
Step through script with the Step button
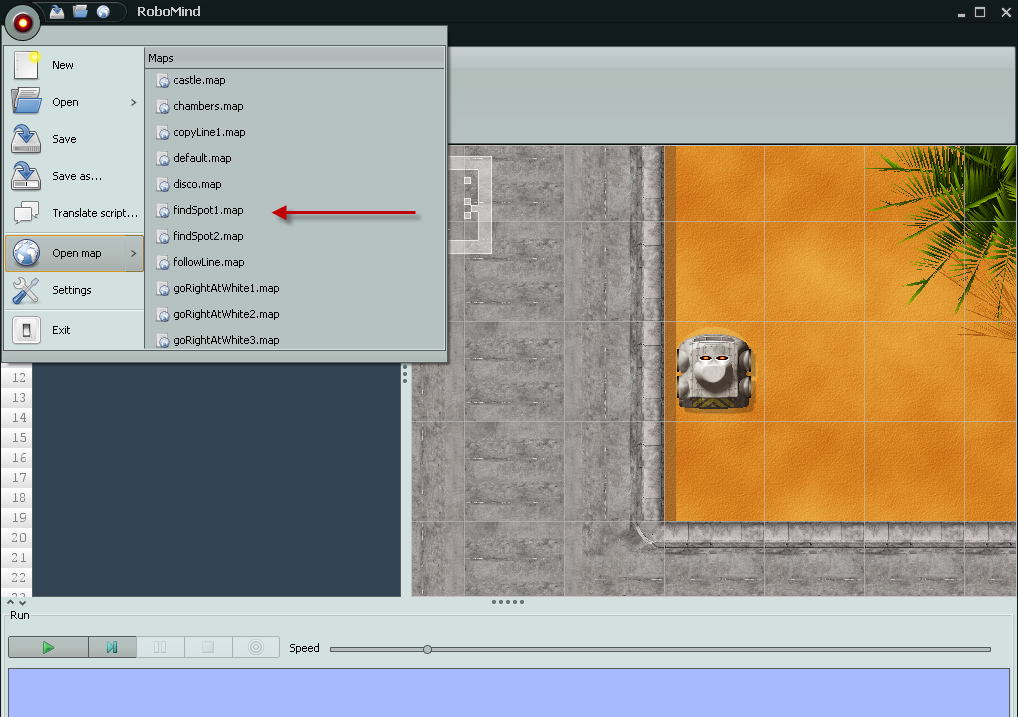coord(112,648)
